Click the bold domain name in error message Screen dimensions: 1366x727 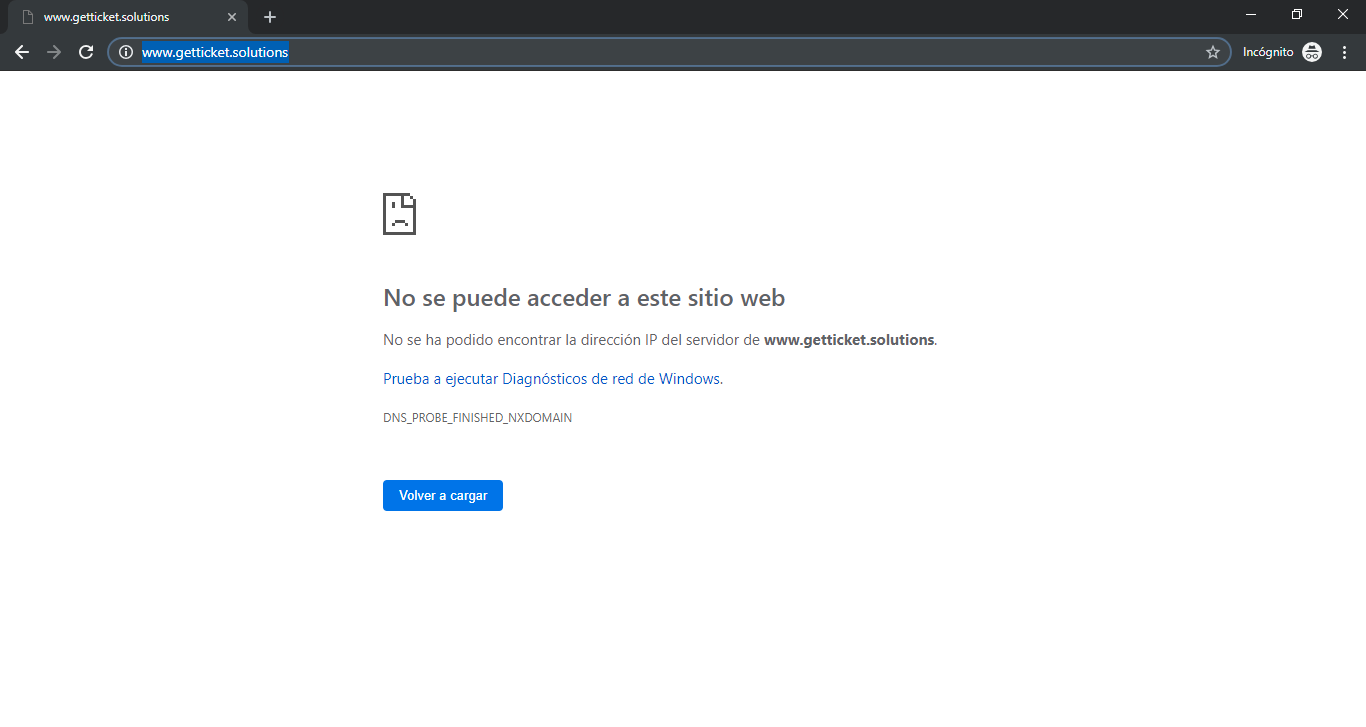point(848,340)
